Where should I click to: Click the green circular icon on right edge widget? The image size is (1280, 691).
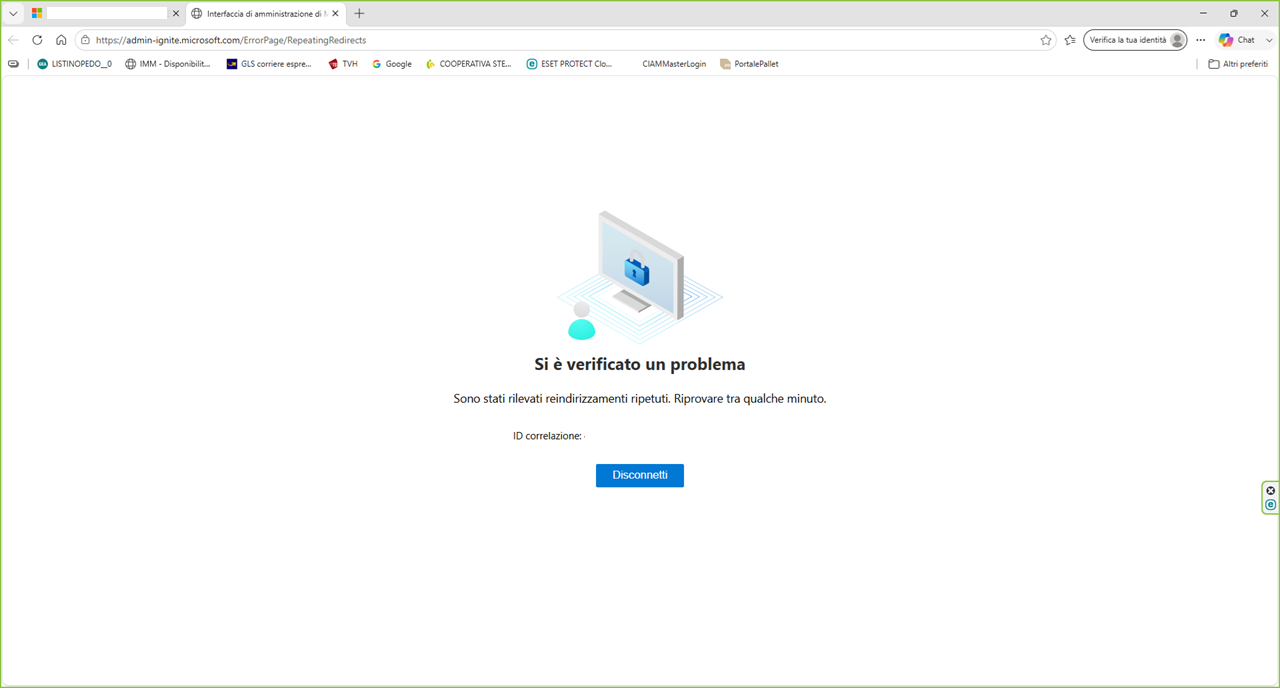[1271, 505]
